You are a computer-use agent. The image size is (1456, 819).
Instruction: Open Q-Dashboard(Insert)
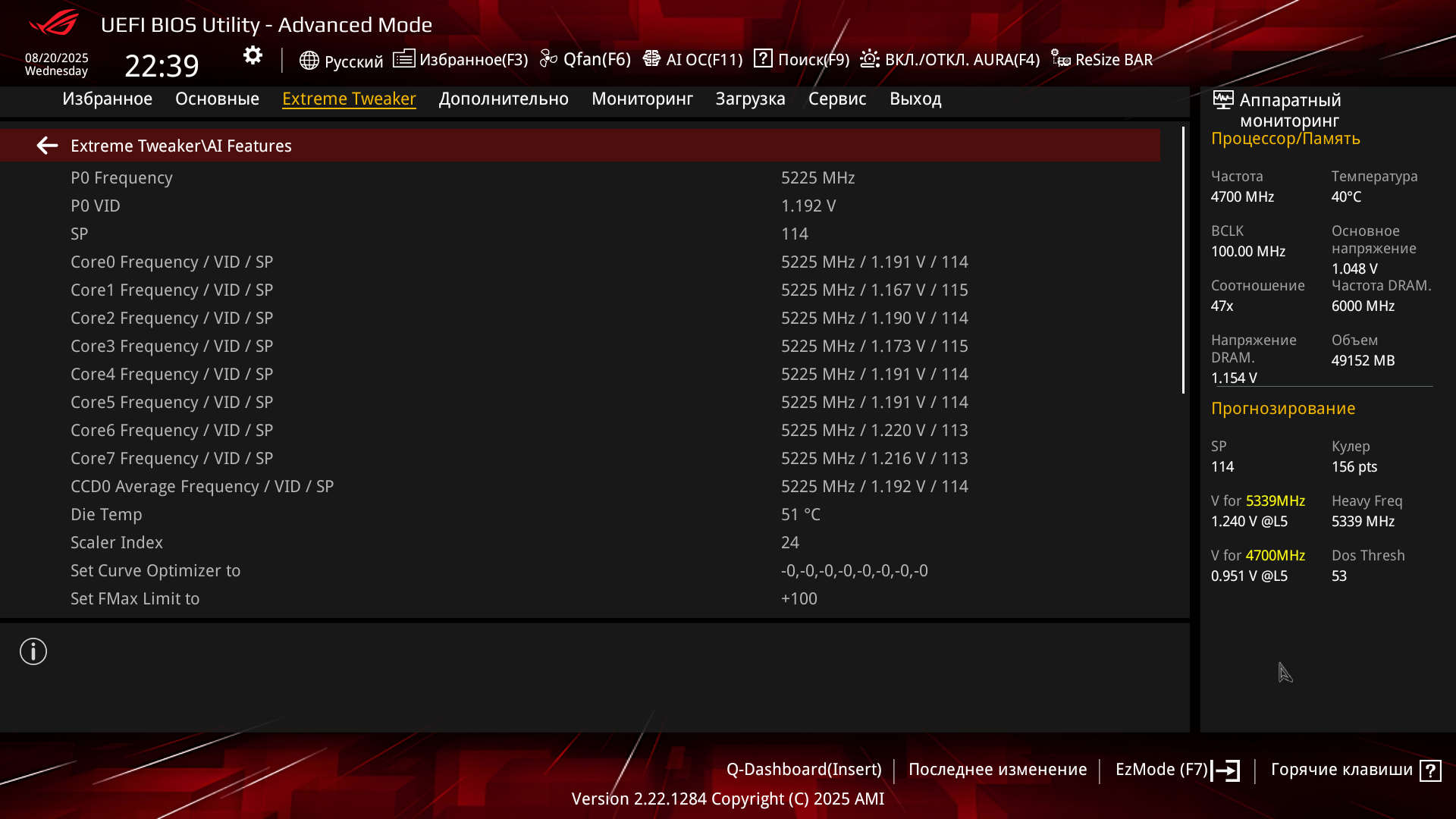tap(804, 769)
